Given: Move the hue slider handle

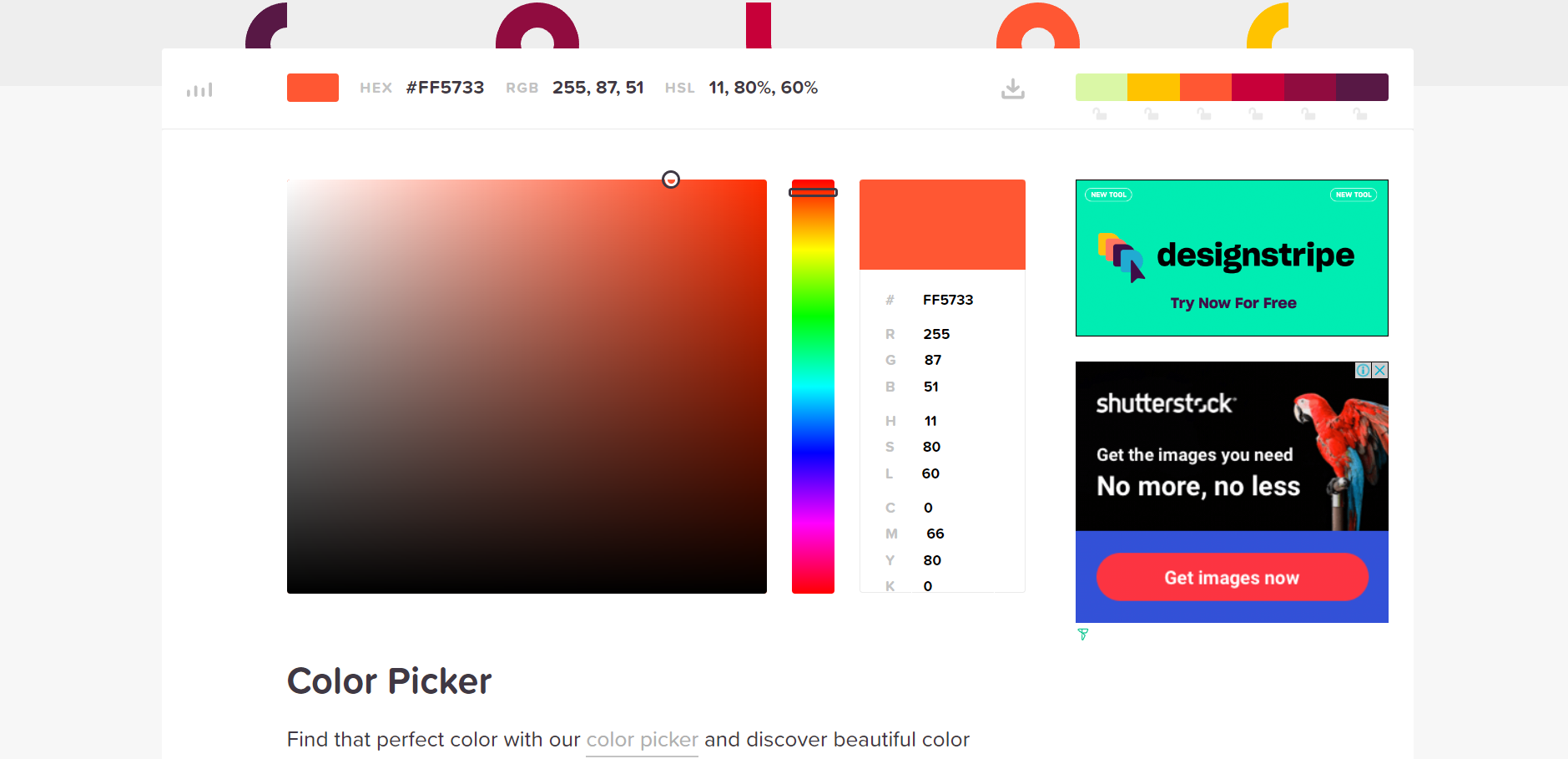Looking at the screenshot, I should pyautogui.click(x=813, y=192).
